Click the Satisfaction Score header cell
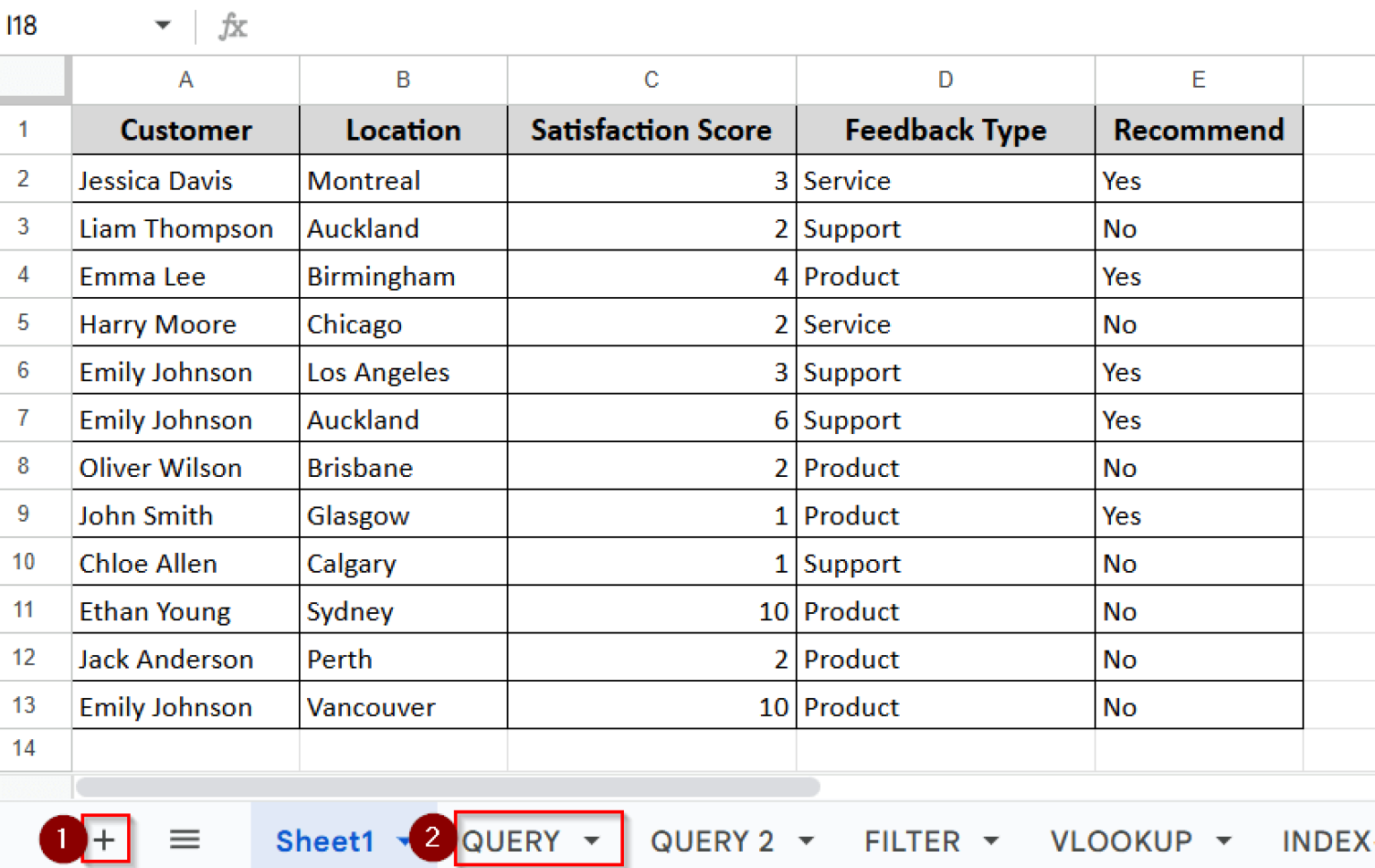Screen dimensions: 1375x868 pyautogui.click(x=651, y=130)
